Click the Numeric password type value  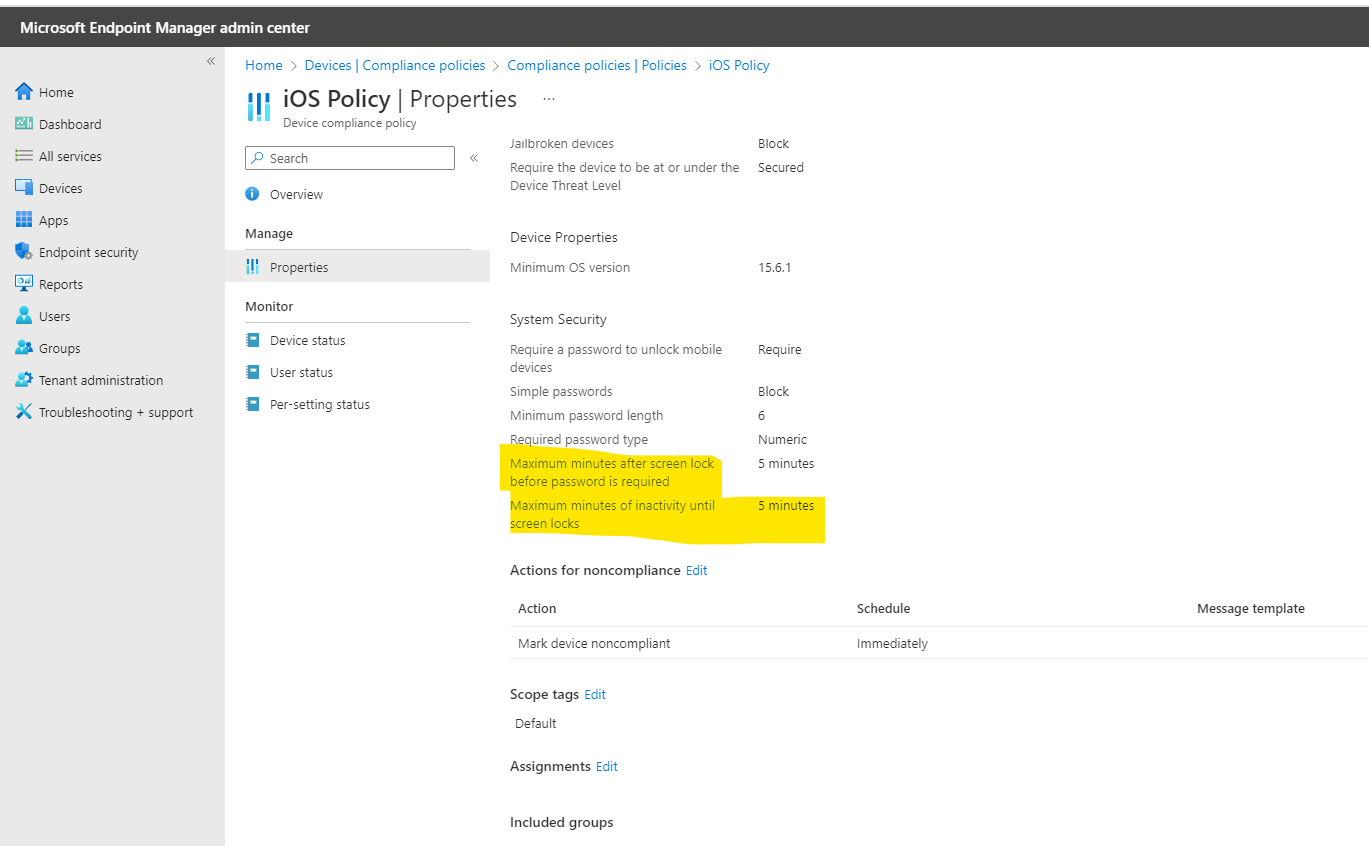782,439
